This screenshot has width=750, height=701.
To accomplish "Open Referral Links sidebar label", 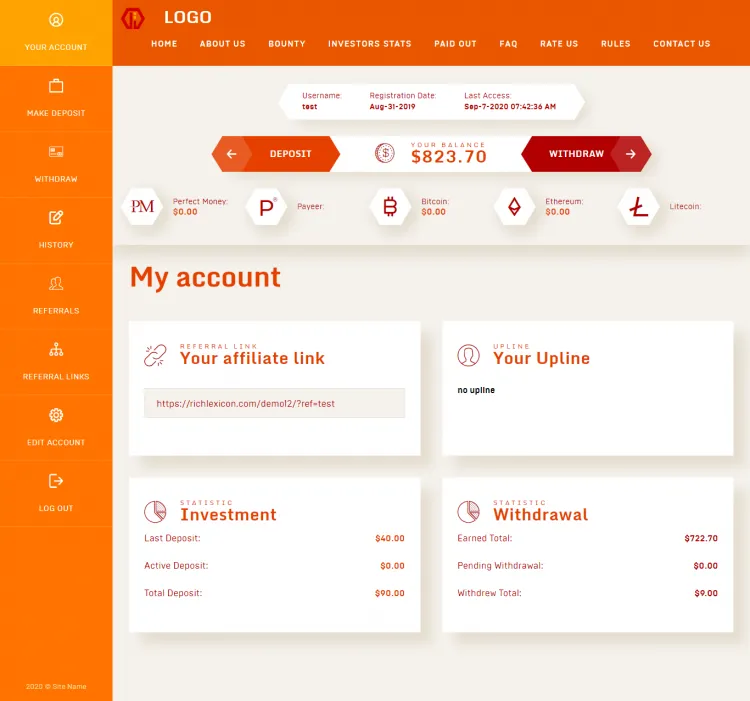I will [x=56, y=377].
